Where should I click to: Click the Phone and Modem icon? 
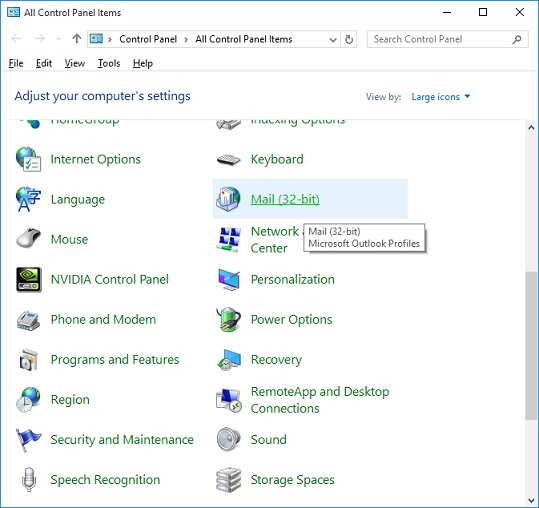[29, 320]
